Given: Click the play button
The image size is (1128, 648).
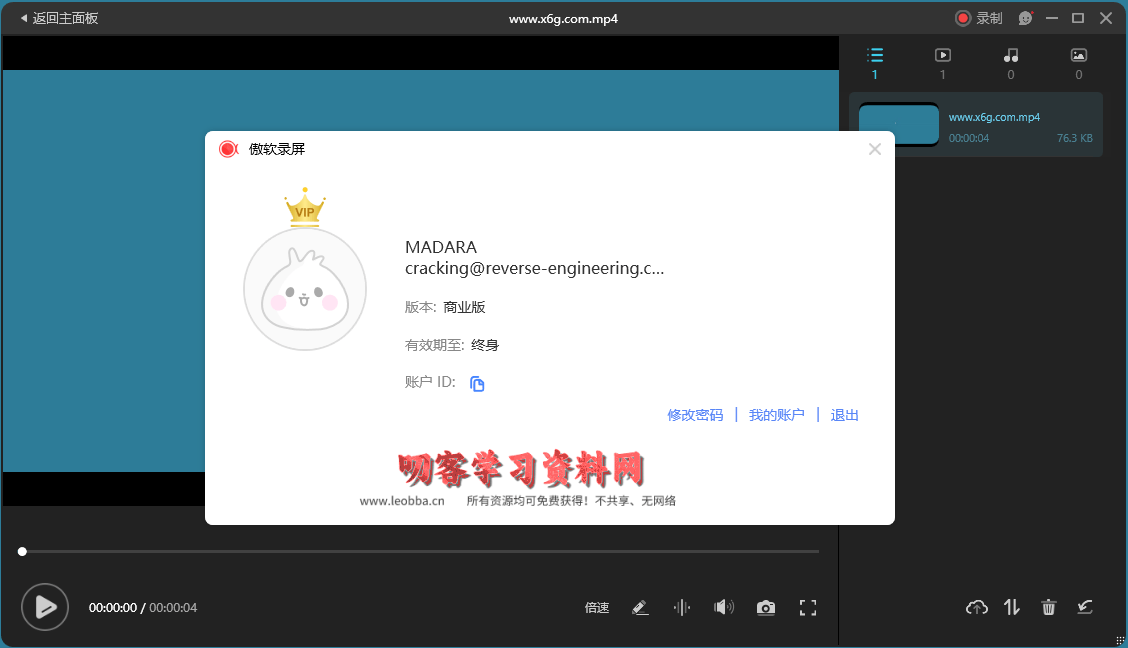Looking at the screenshot, I should click(x=45, y=607).
